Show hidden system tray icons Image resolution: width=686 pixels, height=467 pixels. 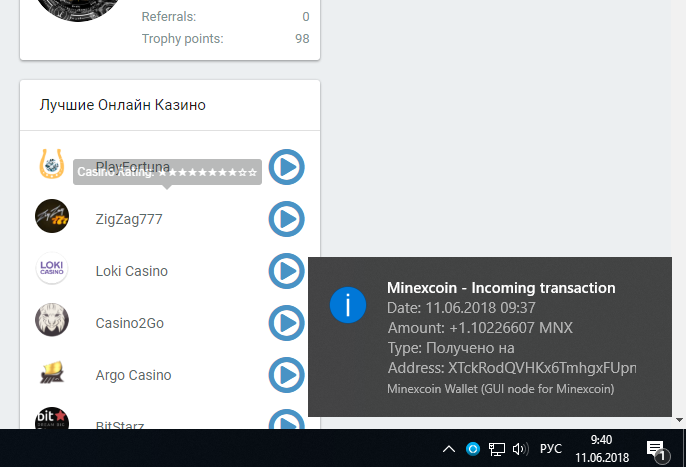pyautogui.click(x=449, y=449)
